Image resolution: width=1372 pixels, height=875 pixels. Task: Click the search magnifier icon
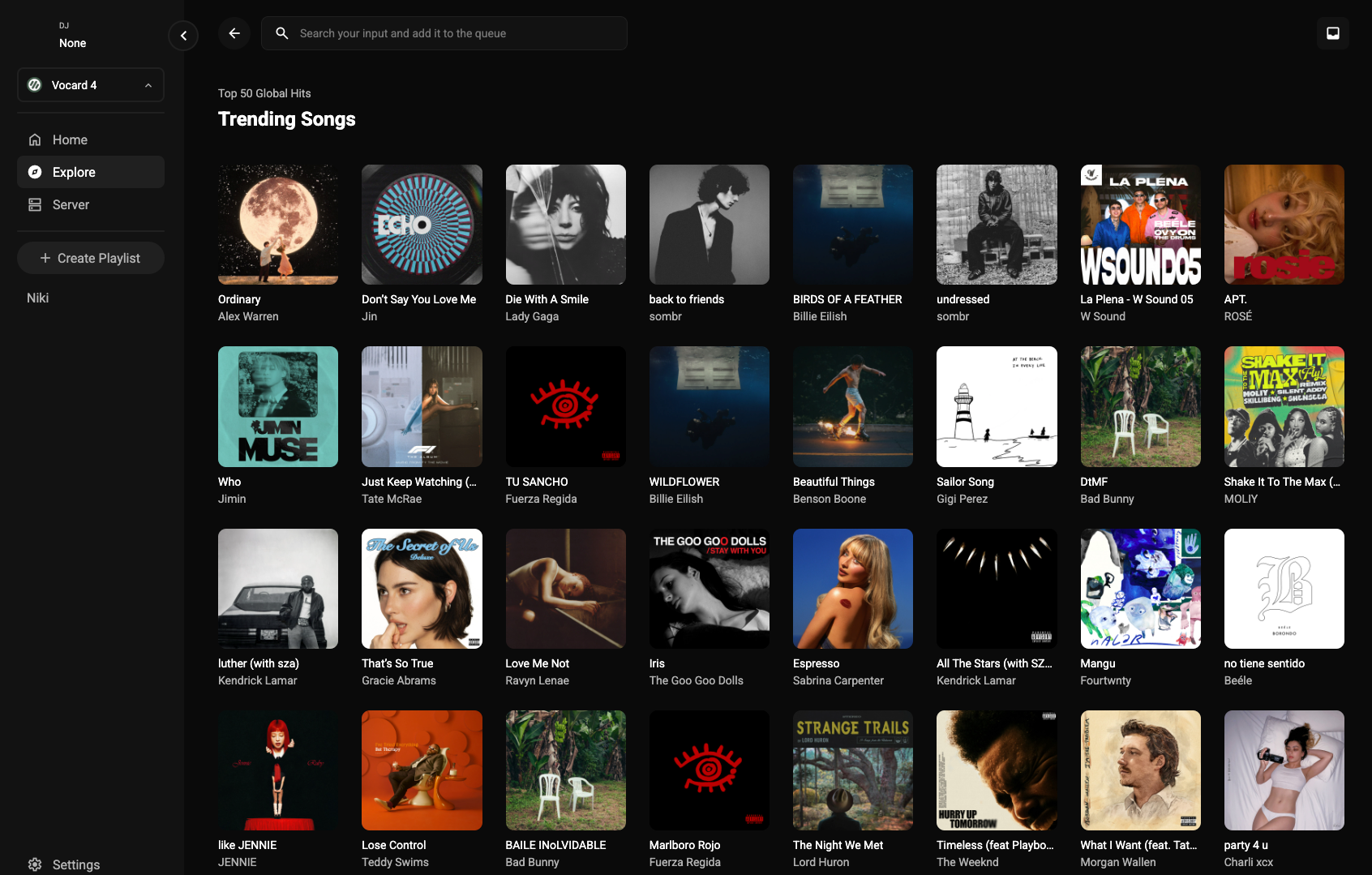click(281, 33)
